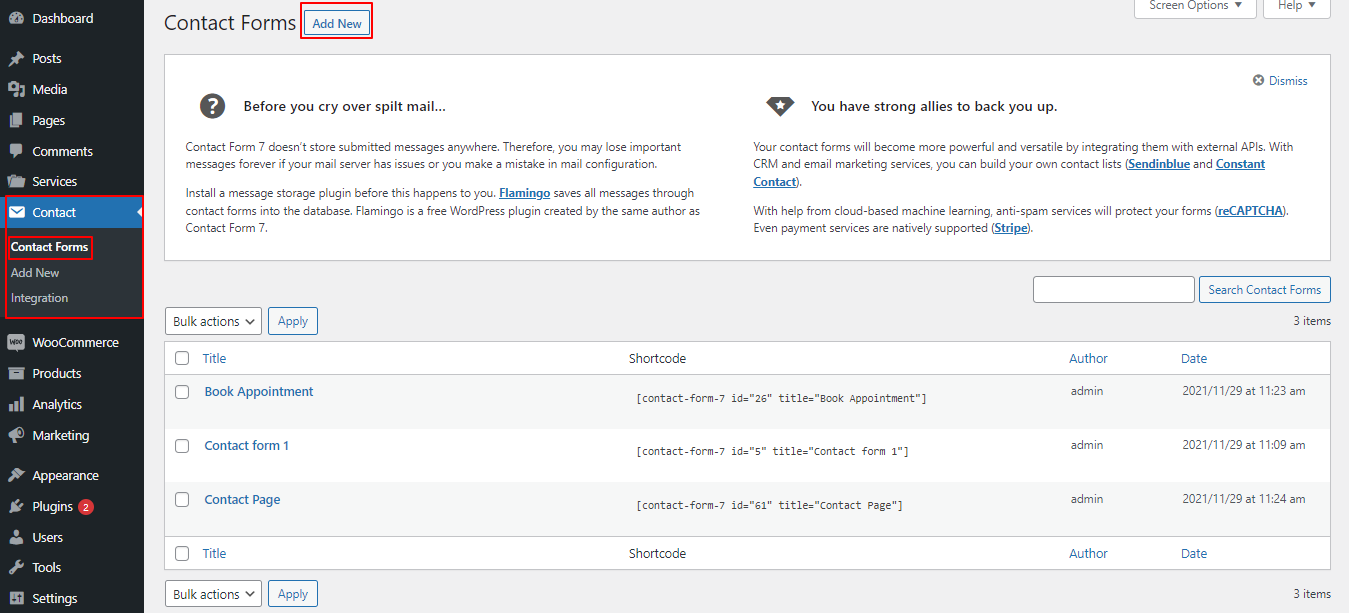The image size is (1349, 613).
Task: Click the Posts pushpin icon
Action: tap(16, 59)
